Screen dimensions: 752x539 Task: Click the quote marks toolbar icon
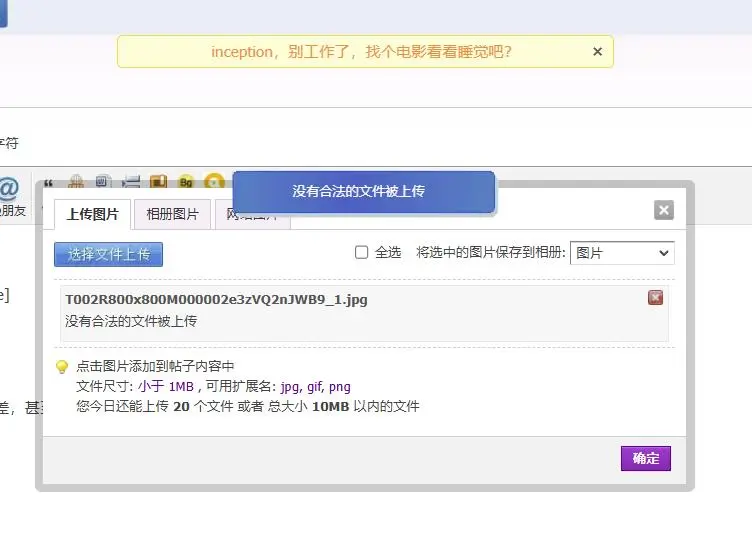click(48, 185)
